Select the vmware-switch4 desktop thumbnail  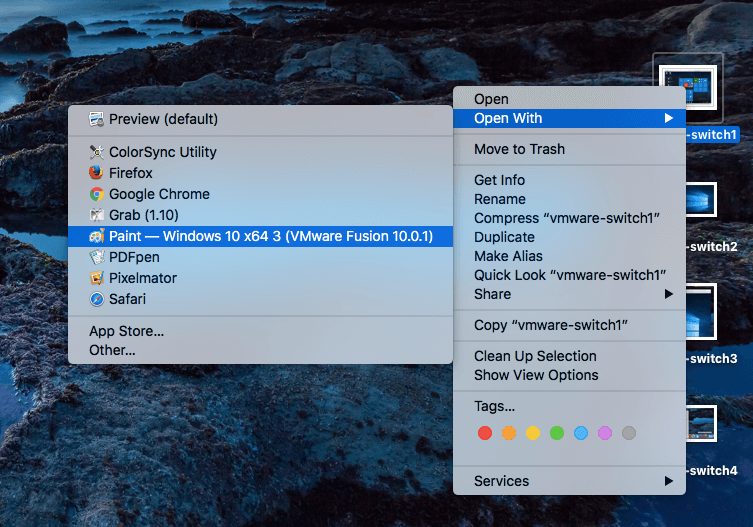tap(701, 423)
